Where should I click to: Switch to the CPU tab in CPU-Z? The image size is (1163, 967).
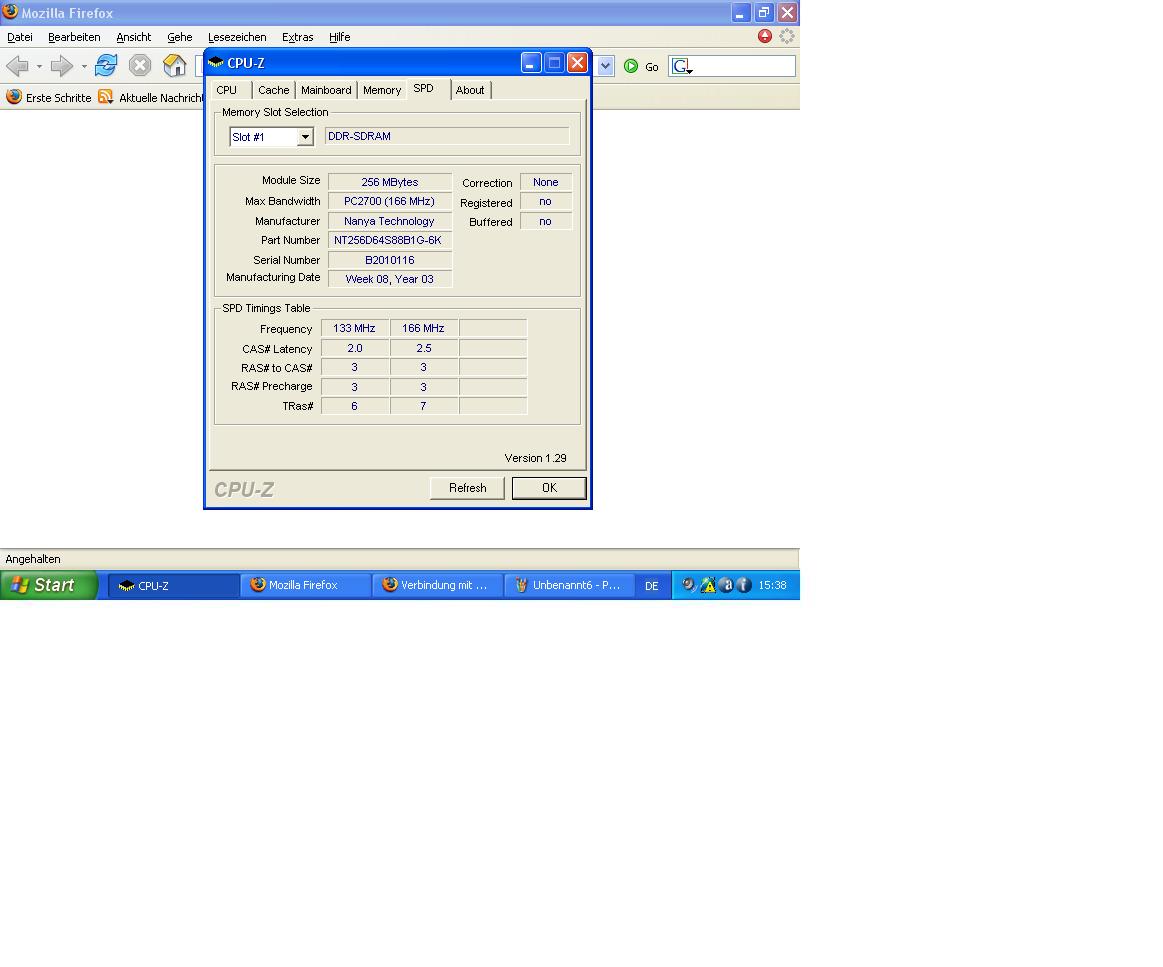227,90
